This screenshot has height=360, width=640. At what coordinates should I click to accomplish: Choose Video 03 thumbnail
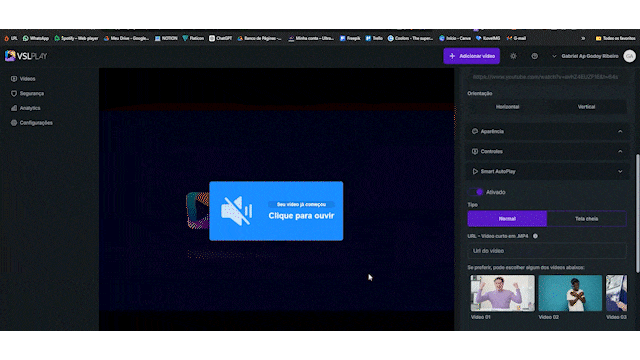(x=616, y=293)
